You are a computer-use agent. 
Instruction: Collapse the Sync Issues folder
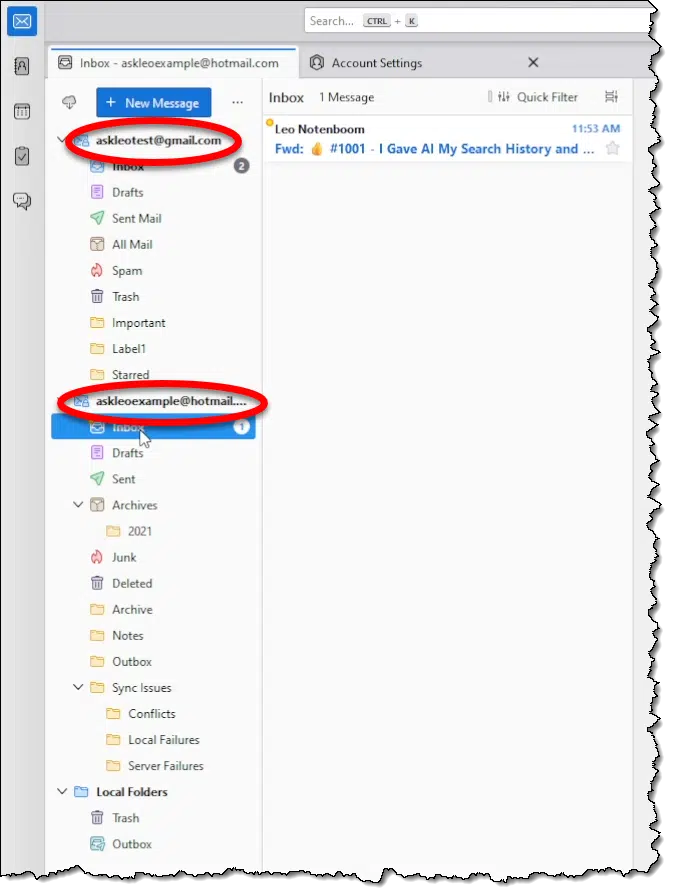78,687
